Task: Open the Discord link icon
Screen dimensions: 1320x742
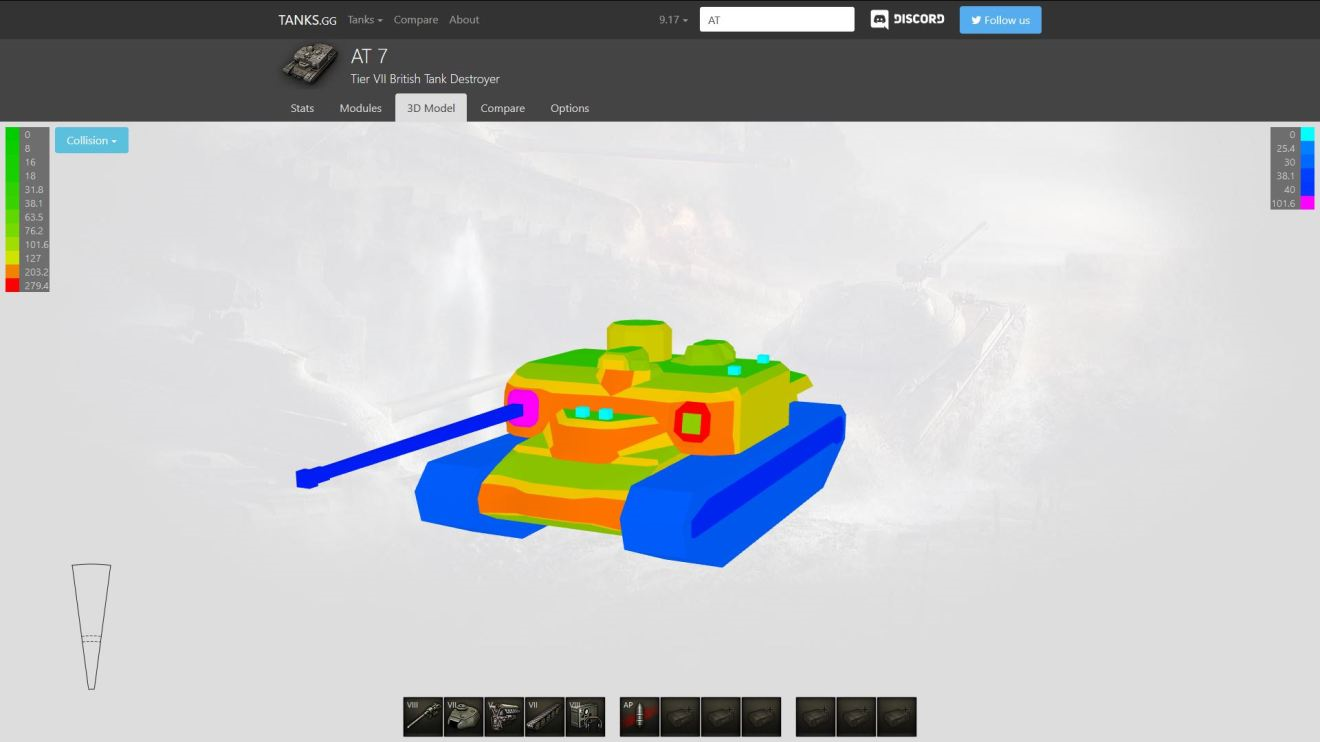Action: 907,20
